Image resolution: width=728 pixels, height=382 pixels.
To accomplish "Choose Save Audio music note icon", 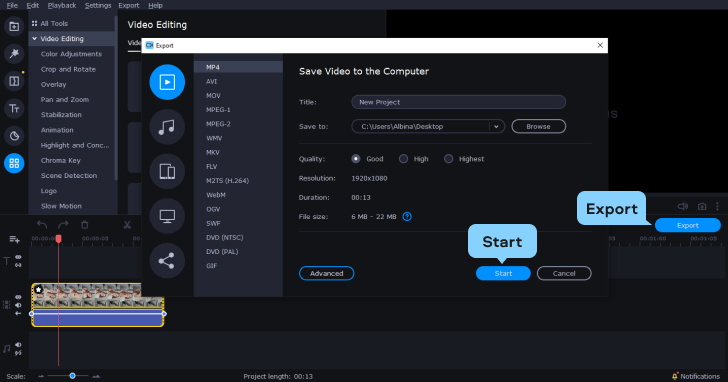I will click(x=167, y=127).
